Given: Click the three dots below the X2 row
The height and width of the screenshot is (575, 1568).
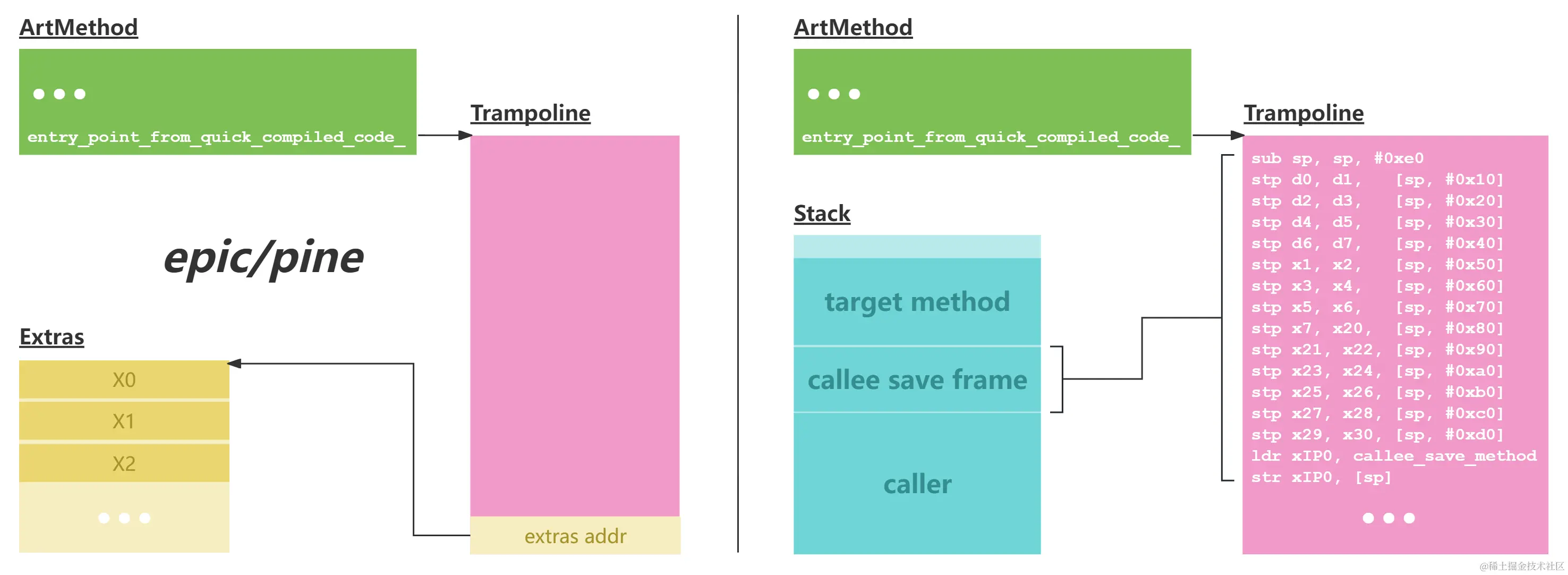Looking at the screenshot, I should 124,518.
